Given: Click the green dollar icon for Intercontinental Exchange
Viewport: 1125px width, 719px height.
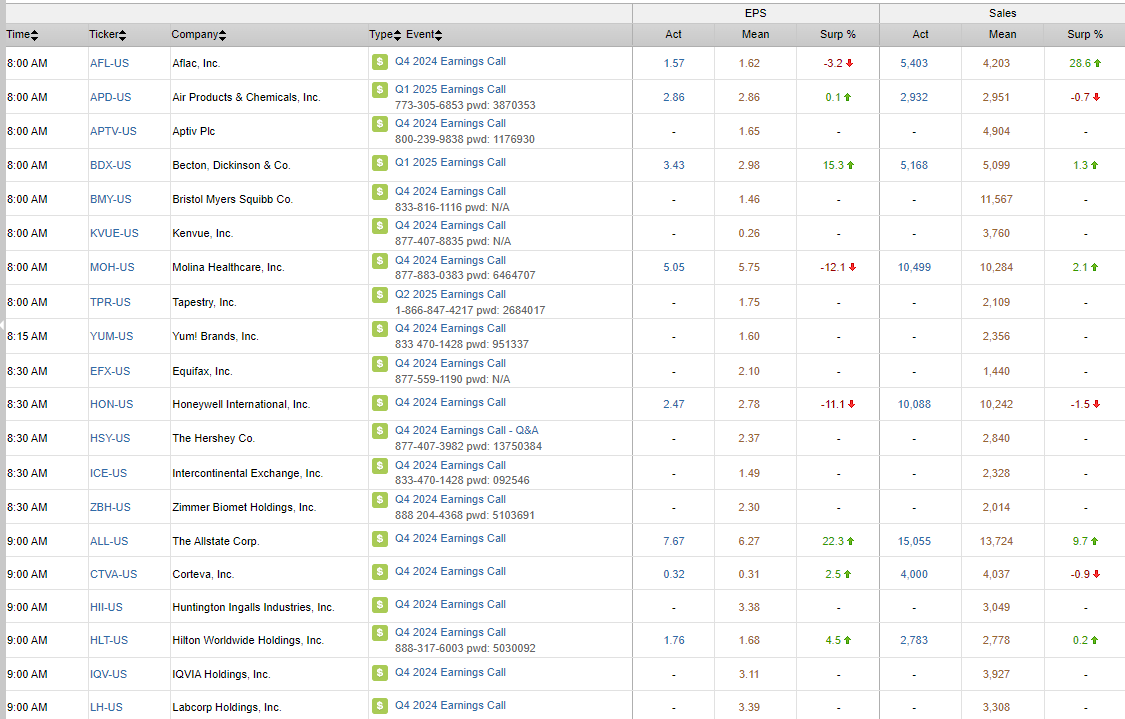Looking at the screenshot, I should point(380,466).
